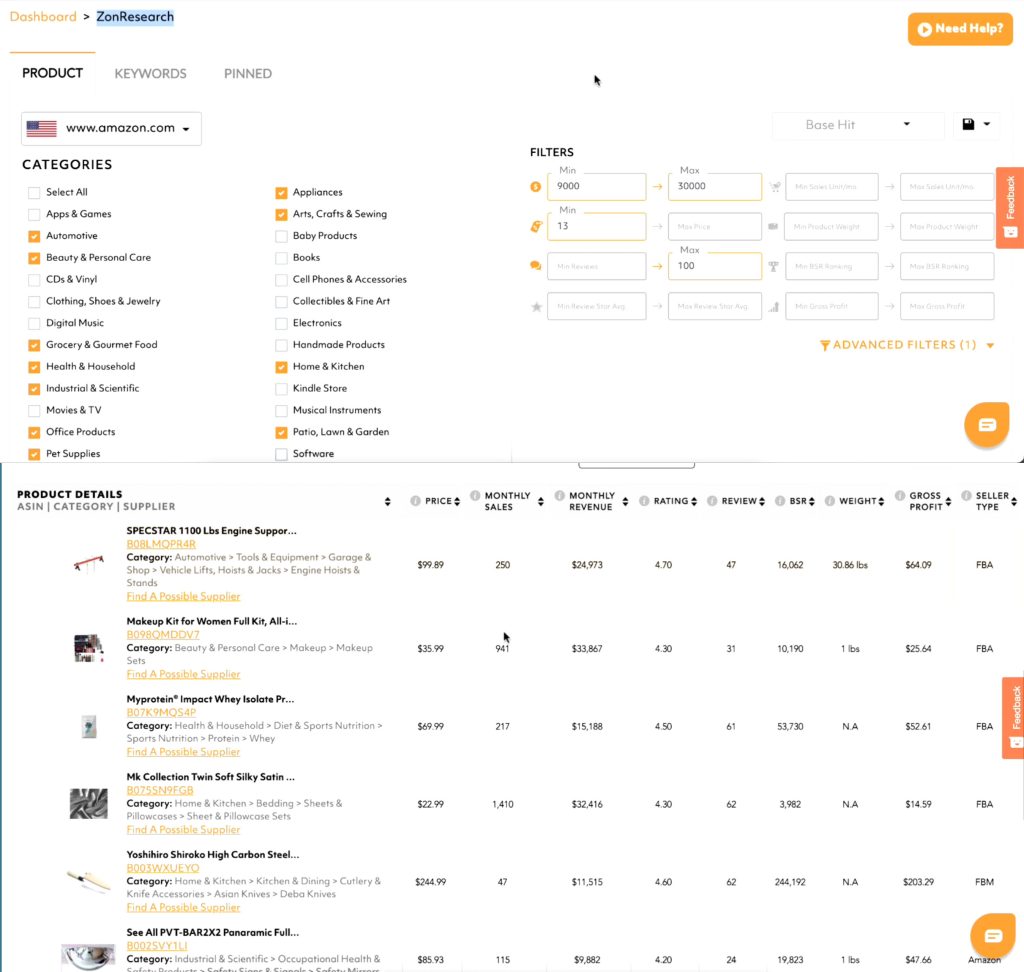
Task: Click the info icon beside MONTHLY REVENUE header
Action: (560, 496)
